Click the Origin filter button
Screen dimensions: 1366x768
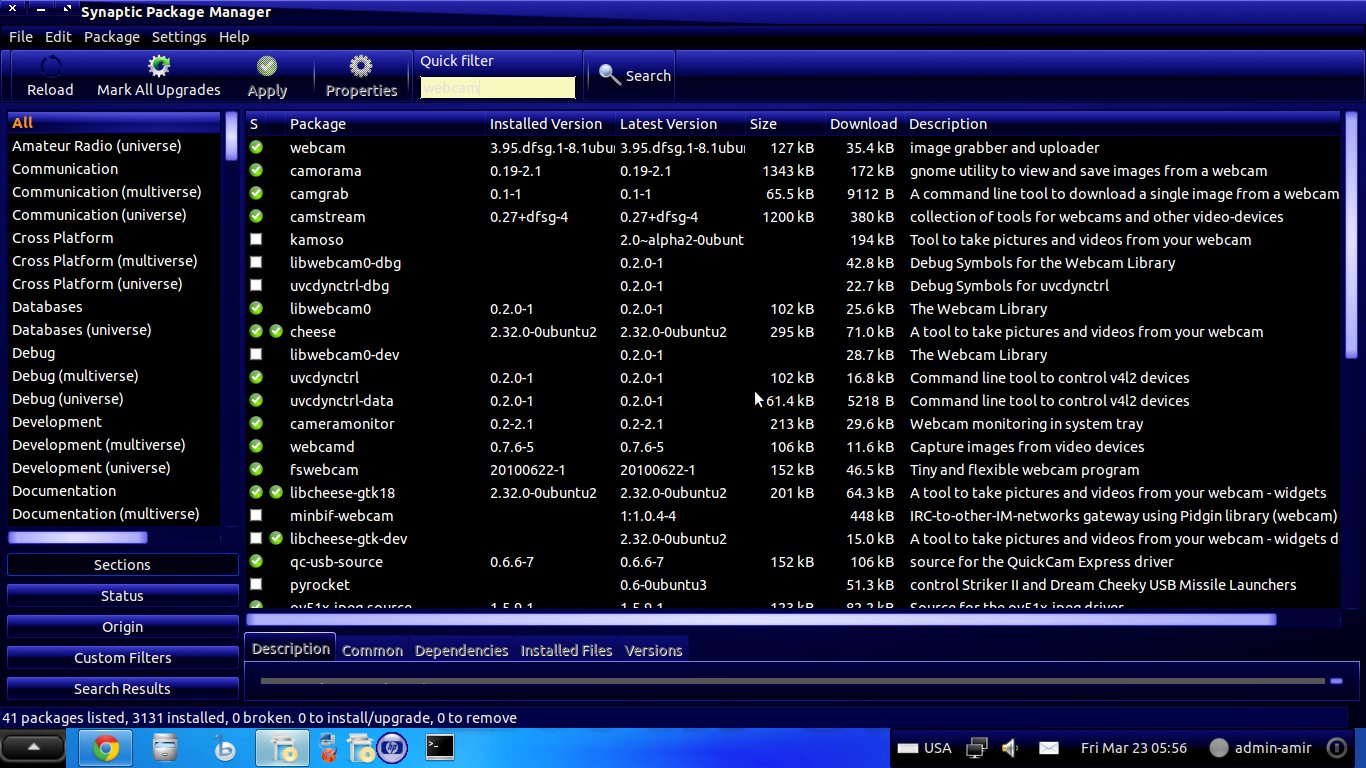point(122,627)
